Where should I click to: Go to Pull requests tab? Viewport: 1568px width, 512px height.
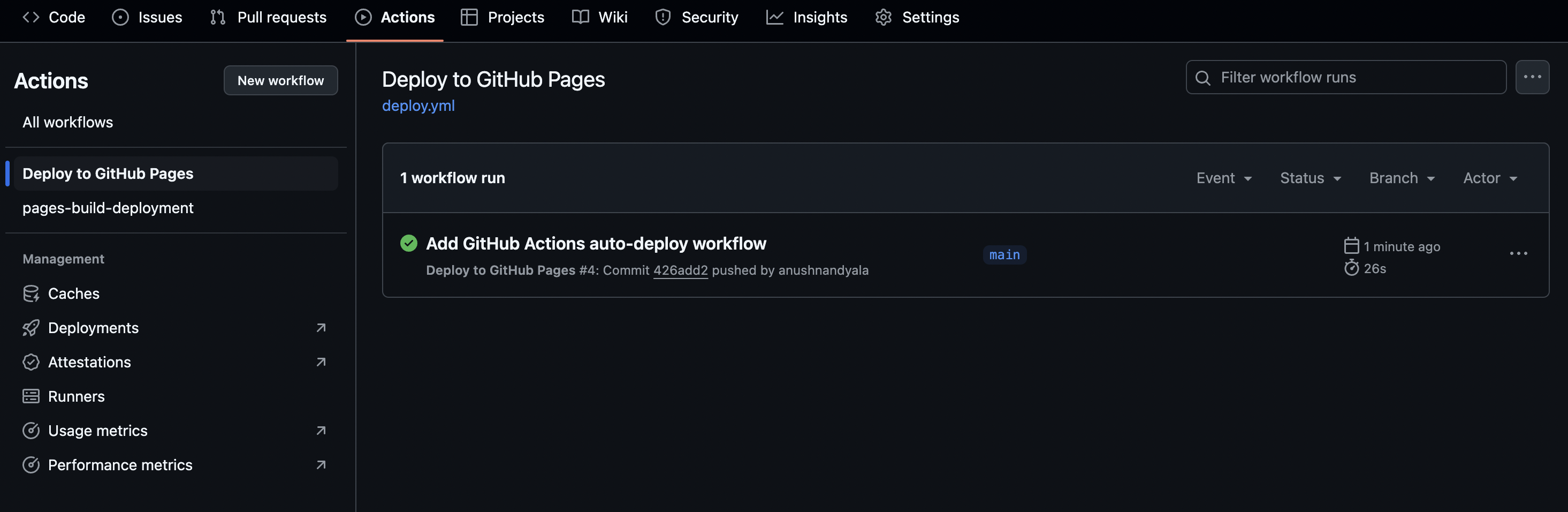[268, 17]
